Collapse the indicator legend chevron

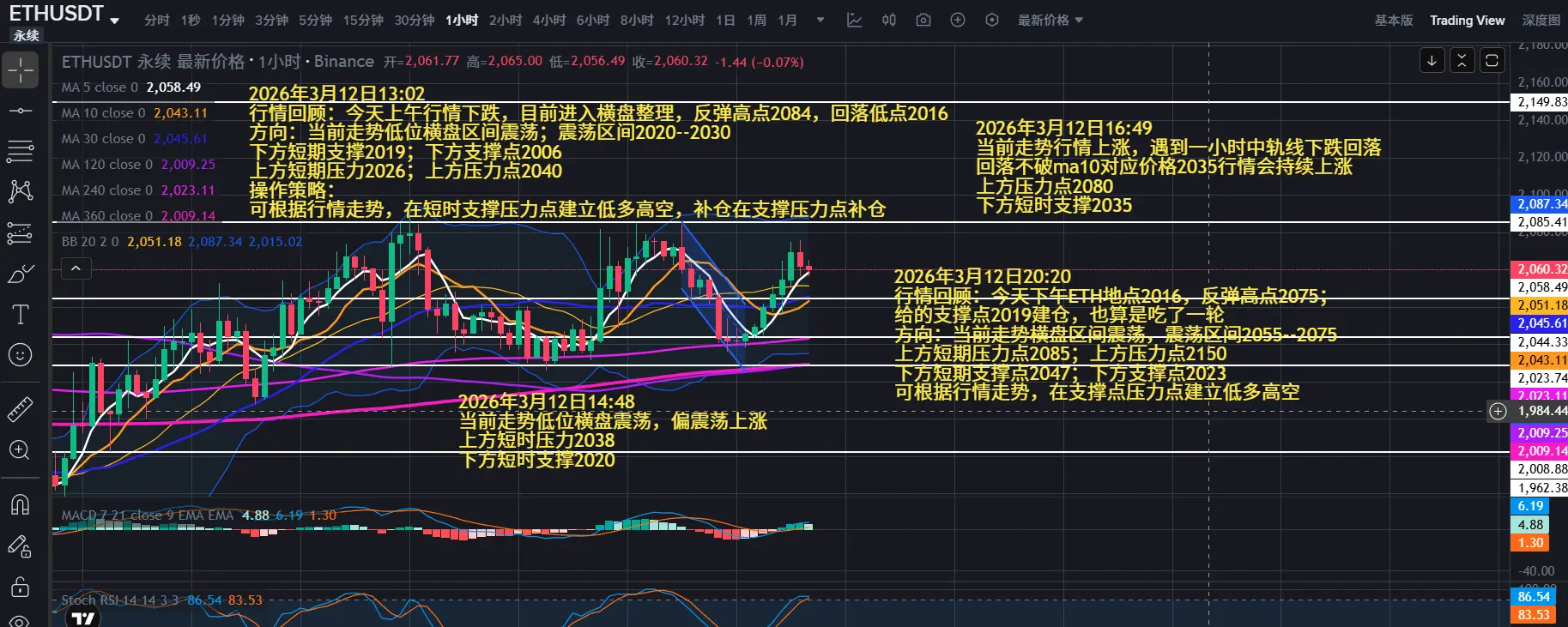click(x=76, y=269)
